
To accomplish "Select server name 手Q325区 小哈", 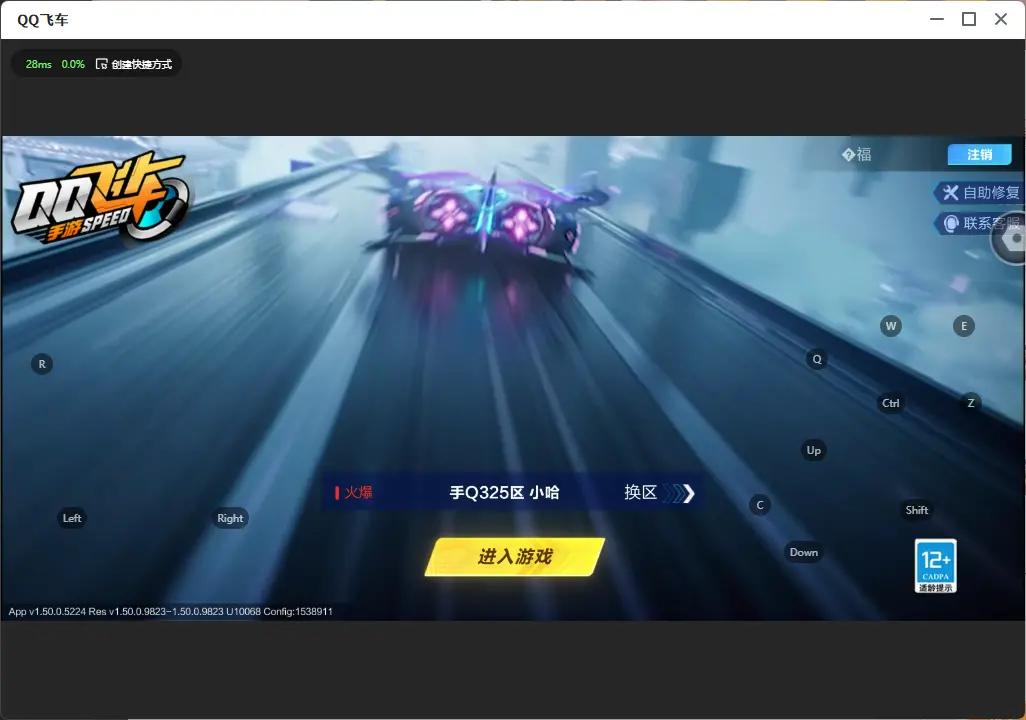I will coord(504,493).
